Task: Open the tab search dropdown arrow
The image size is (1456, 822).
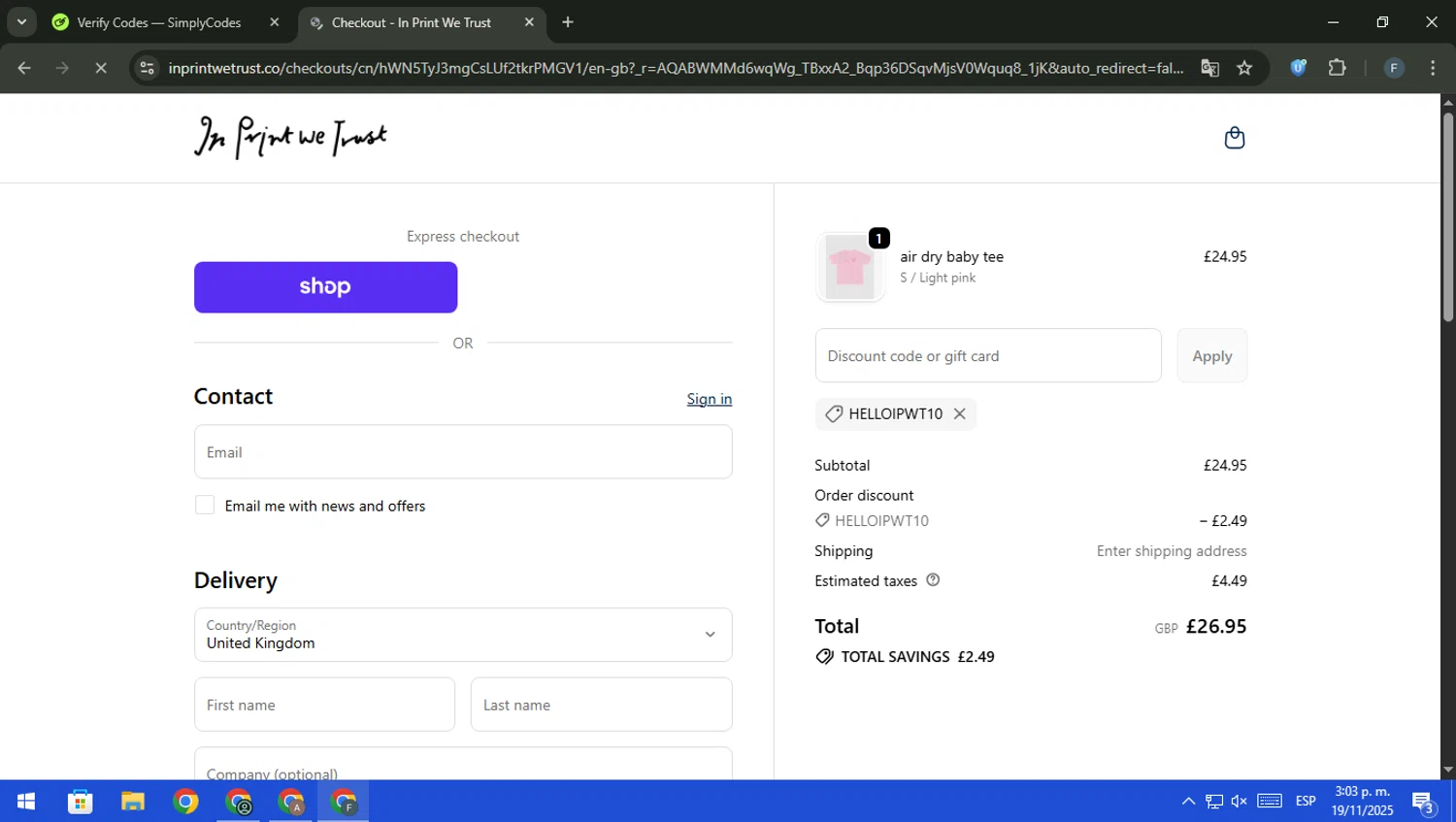Action: pos(21,22)
